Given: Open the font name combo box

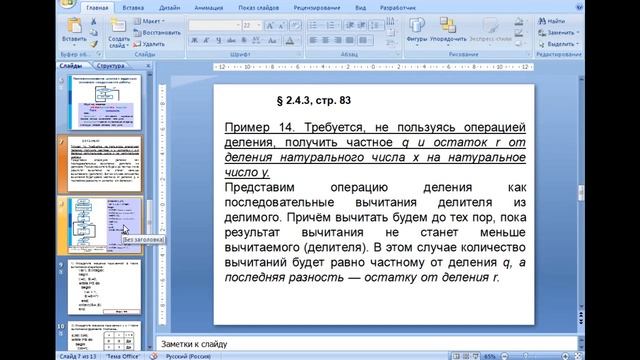Looking at the screenshot, I should pos(214,26).
